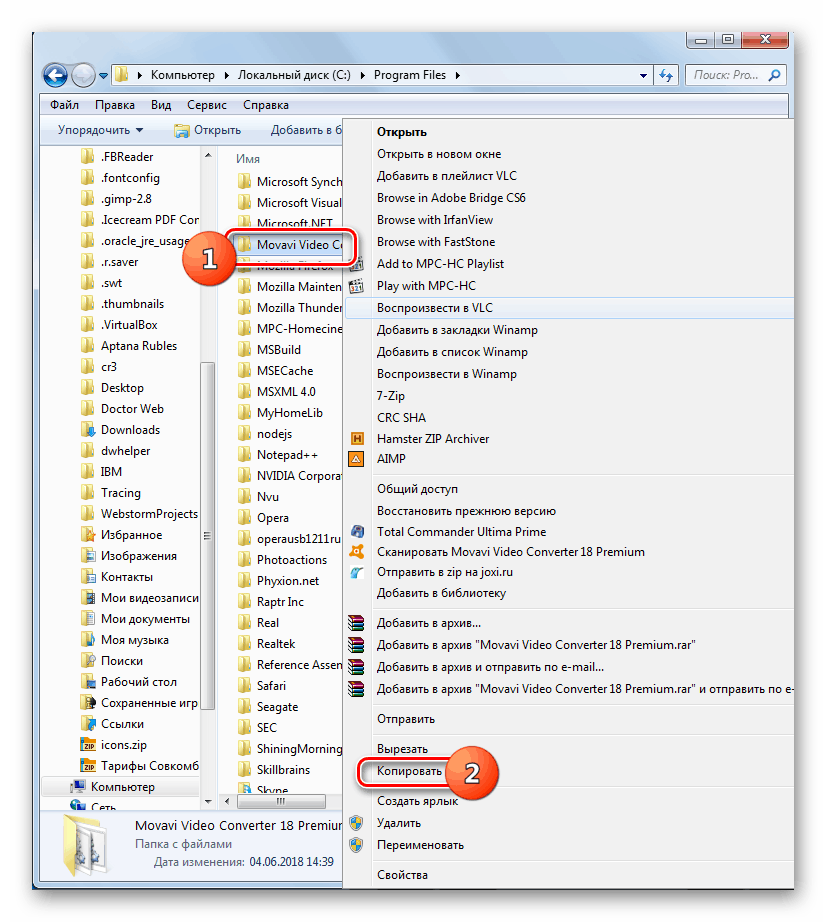826x922 pixels.
Task: Choose Вырезать from the context menu
Action: coord(402,749)
